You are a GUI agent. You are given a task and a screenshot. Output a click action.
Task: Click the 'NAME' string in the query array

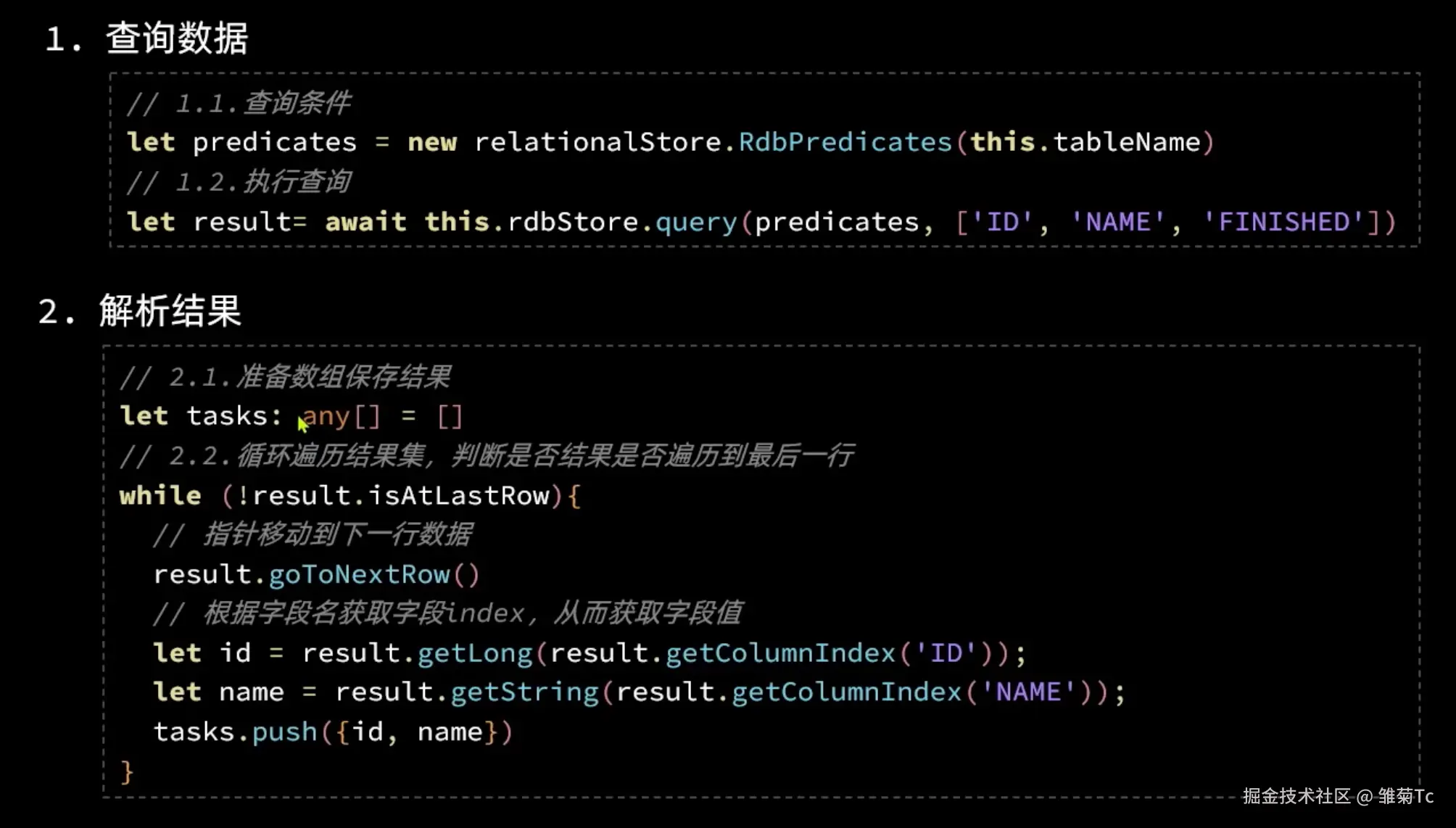(1117, 222)
